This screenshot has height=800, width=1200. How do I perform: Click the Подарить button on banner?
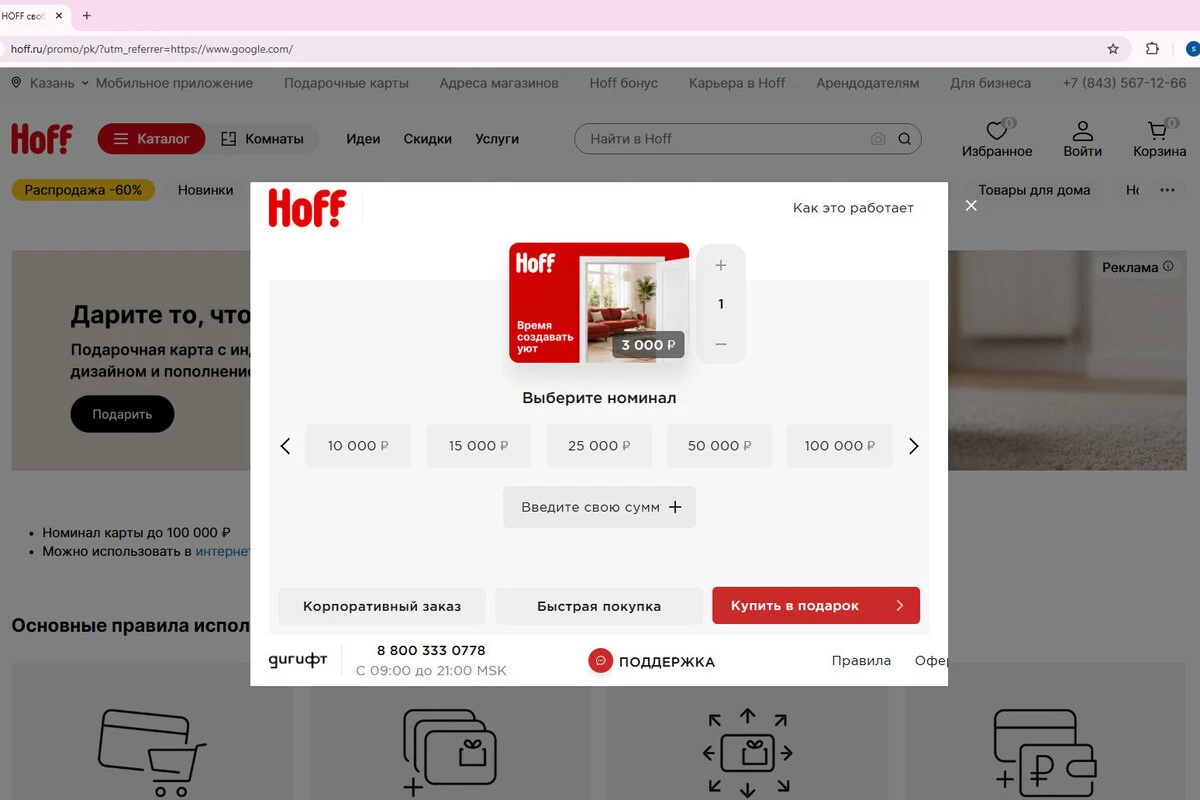(x=122, y=414)
